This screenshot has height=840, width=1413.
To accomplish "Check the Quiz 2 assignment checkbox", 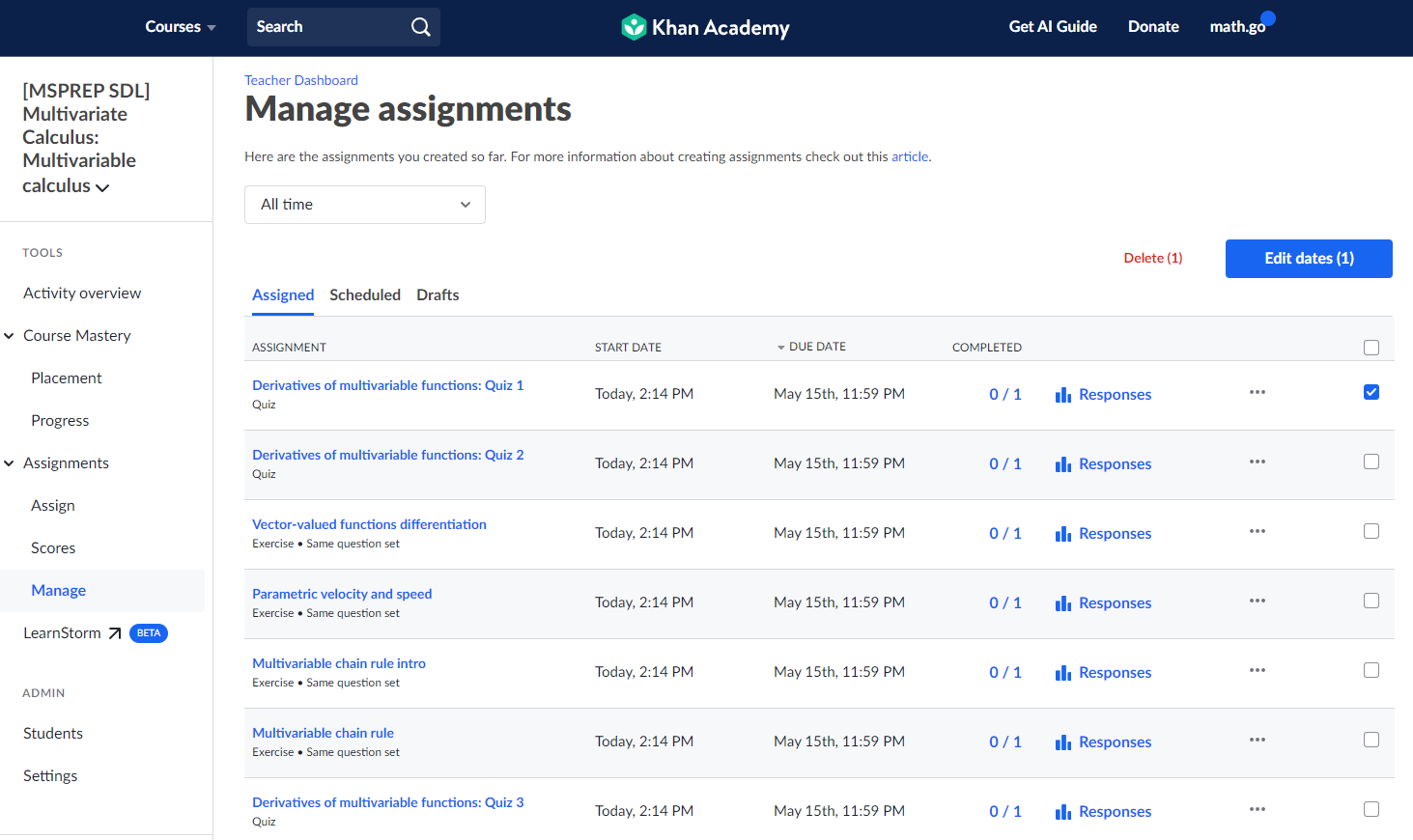I will 1371,462.
